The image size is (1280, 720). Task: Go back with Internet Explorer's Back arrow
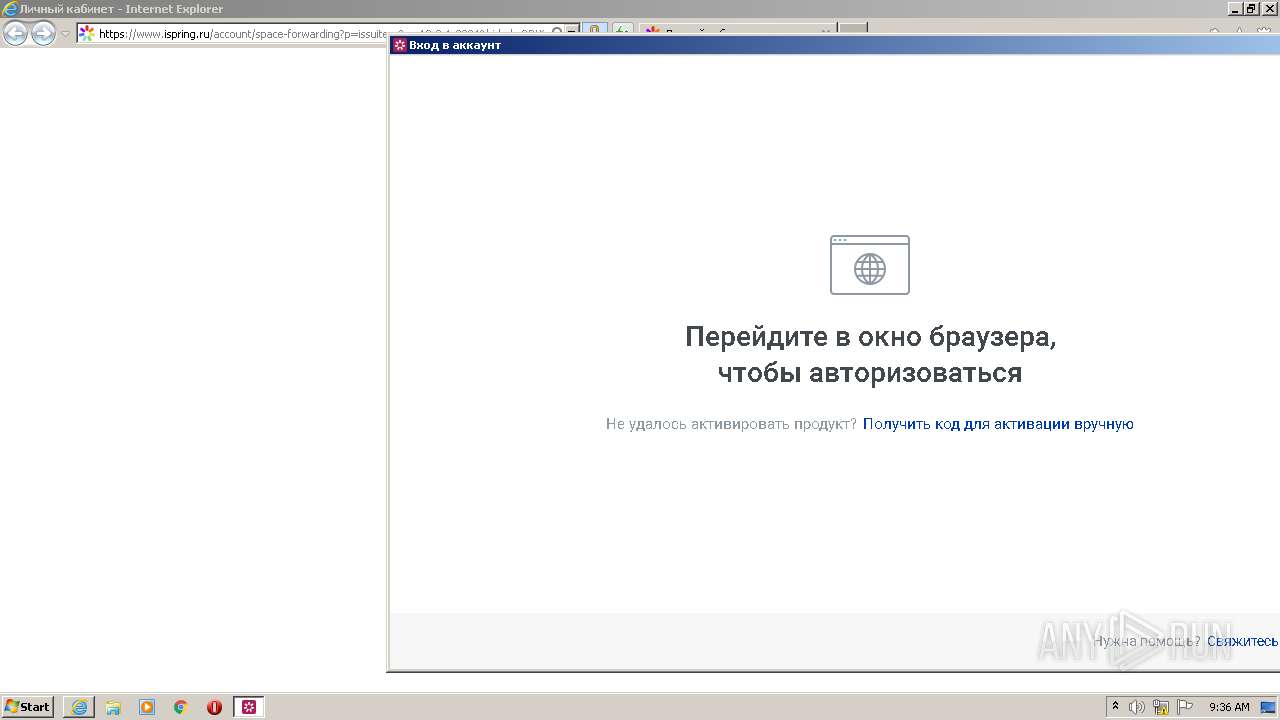coord(15,33)
